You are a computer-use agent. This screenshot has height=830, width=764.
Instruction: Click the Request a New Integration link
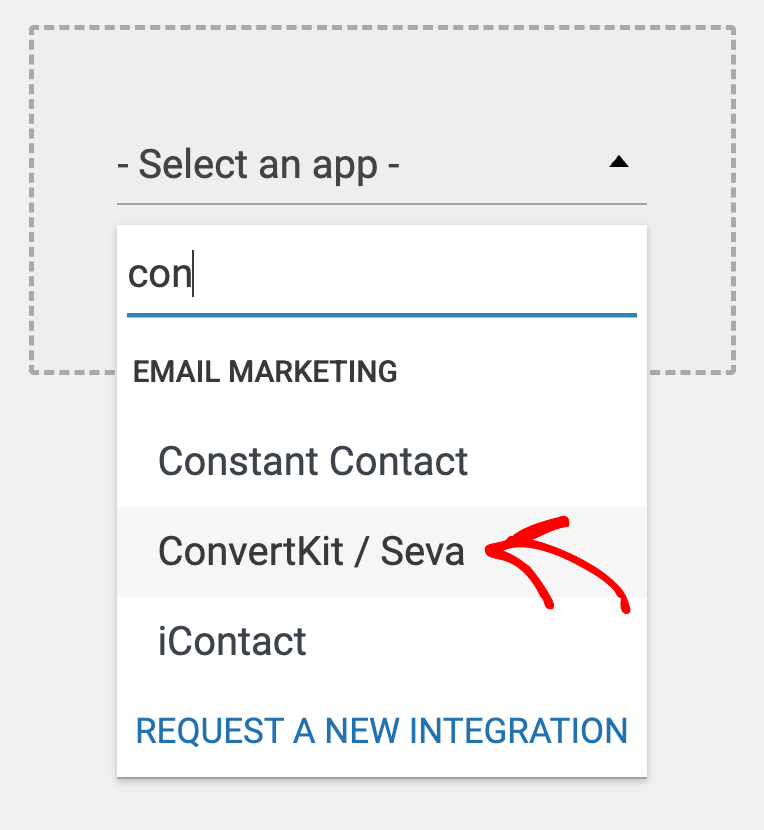coord(381,731)
